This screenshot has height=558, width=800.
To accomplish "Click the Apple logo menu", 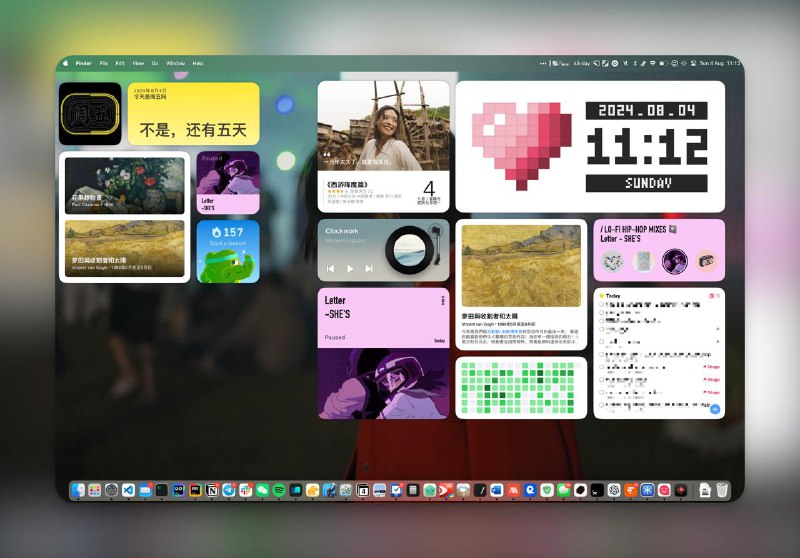I will pyautogui.click(x=66, y=63).
